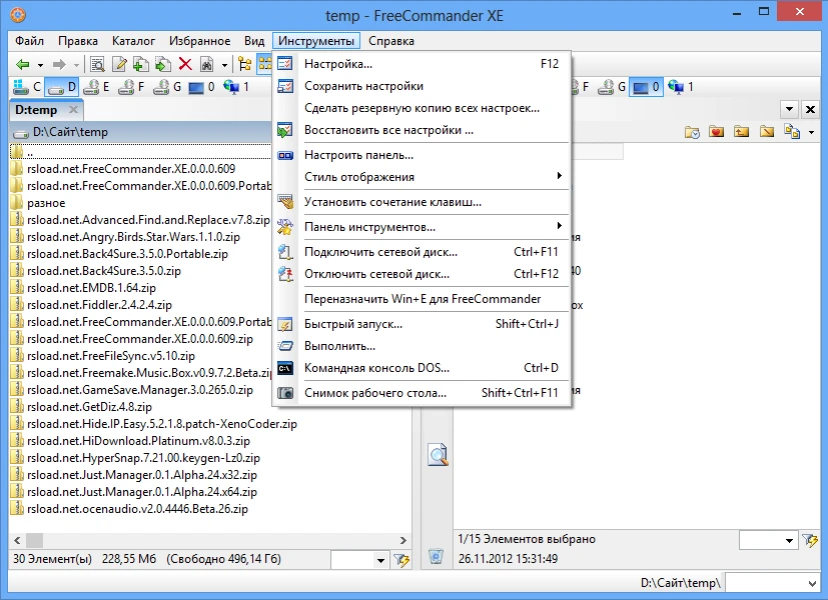Choose Командная консоль DOS... menu item
Screen dimensions: 828x600
pyautogui.click(x=377, y=368)
